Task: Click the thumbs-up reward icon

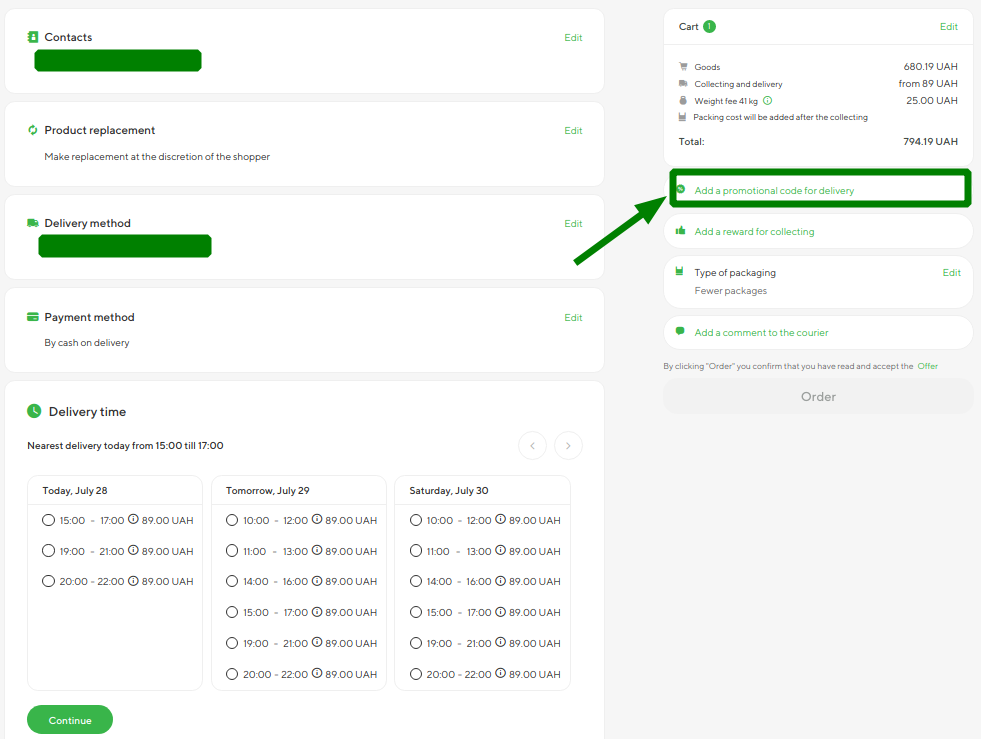Action: 681,231
